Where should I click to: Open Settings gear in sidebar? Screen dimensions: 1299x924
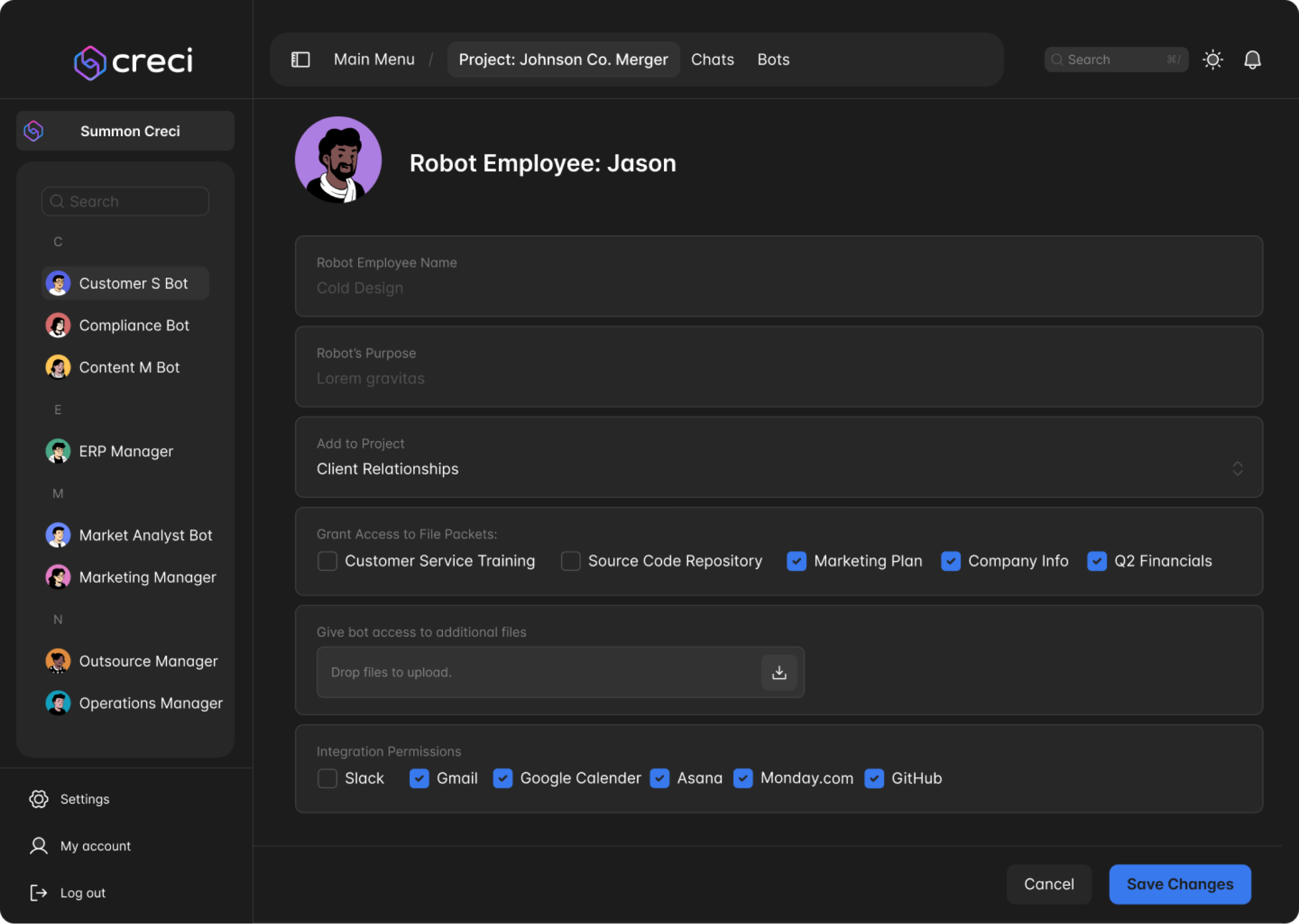39,799
